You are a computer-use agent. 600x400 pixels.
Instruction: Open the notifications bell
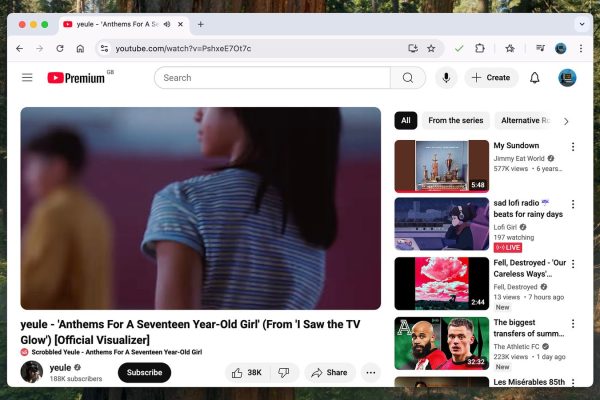click(535, 78)
